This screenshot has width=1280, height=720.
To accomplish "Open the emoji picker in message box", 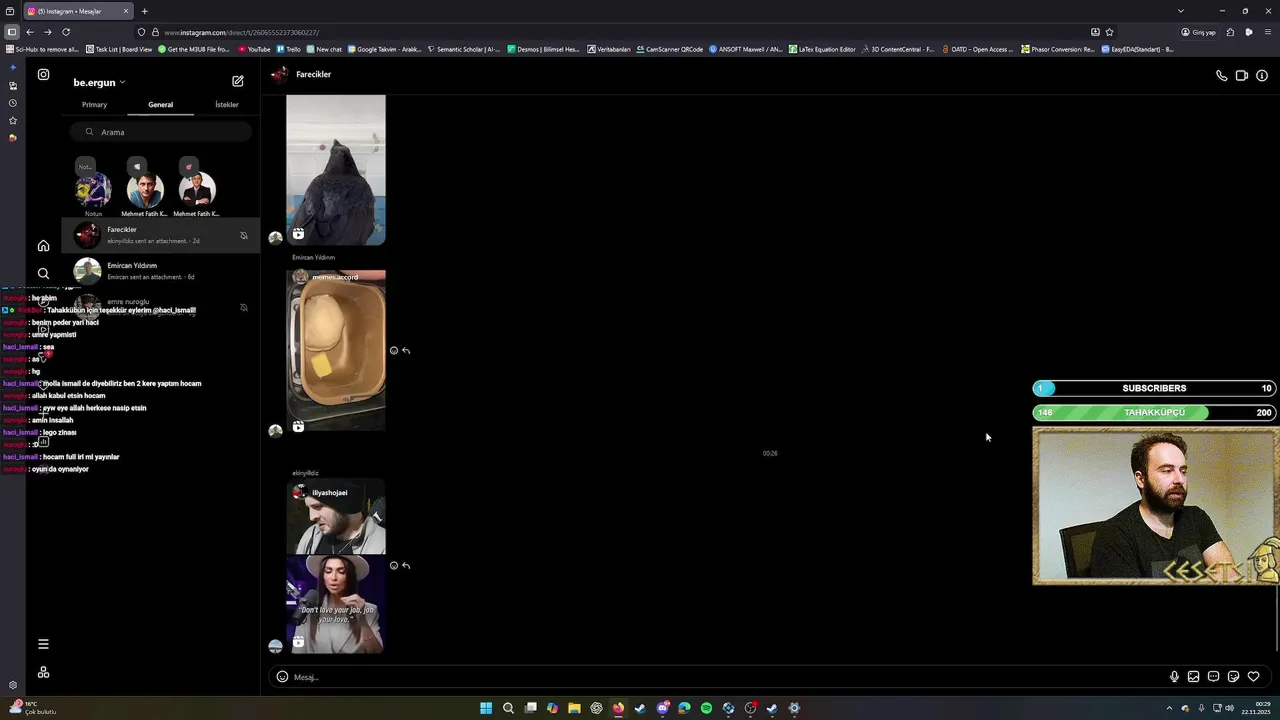I will 282,677.
